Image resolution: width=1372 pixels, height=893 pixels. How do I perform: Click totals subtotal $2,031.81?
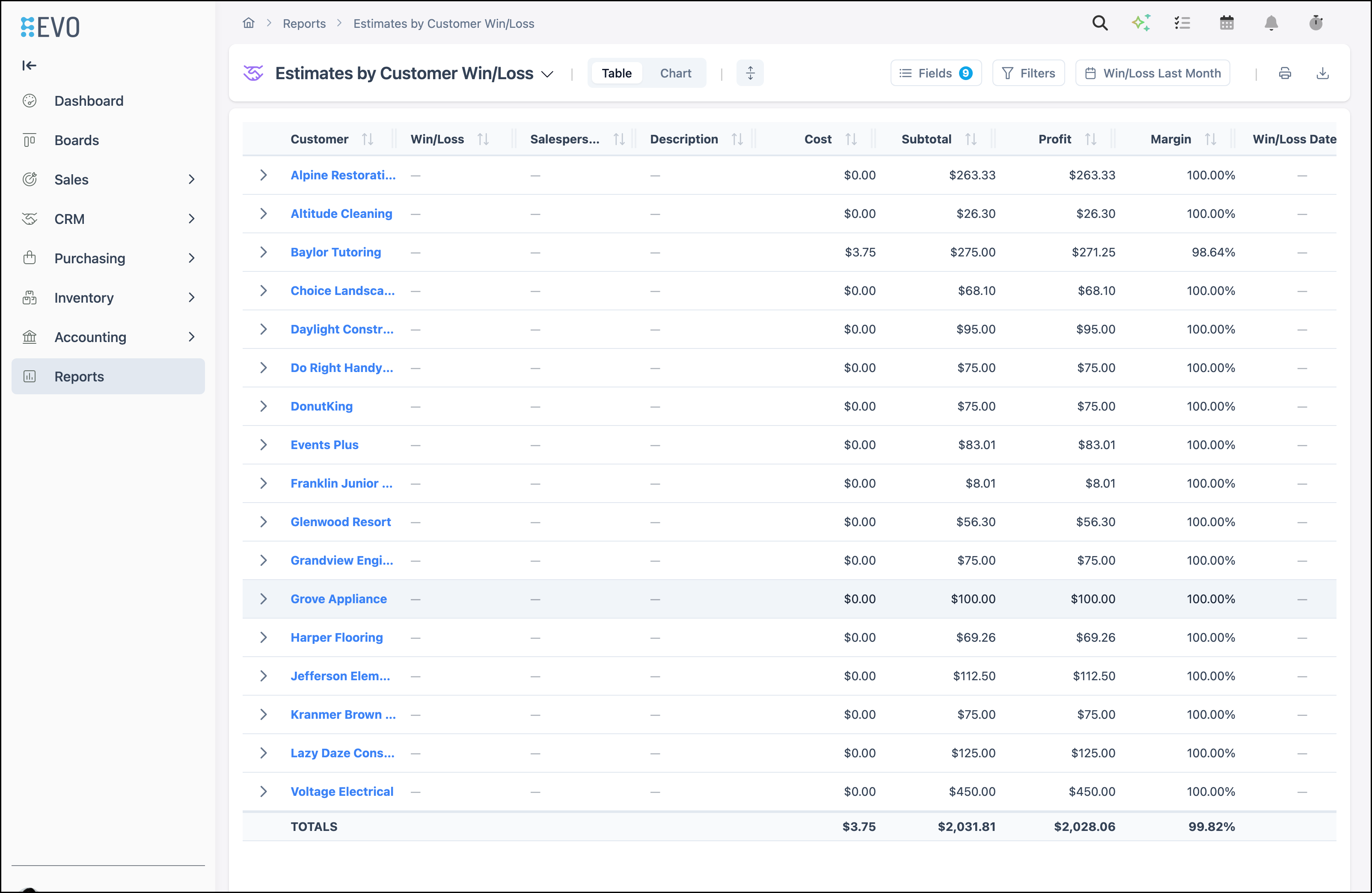(967, 827)
